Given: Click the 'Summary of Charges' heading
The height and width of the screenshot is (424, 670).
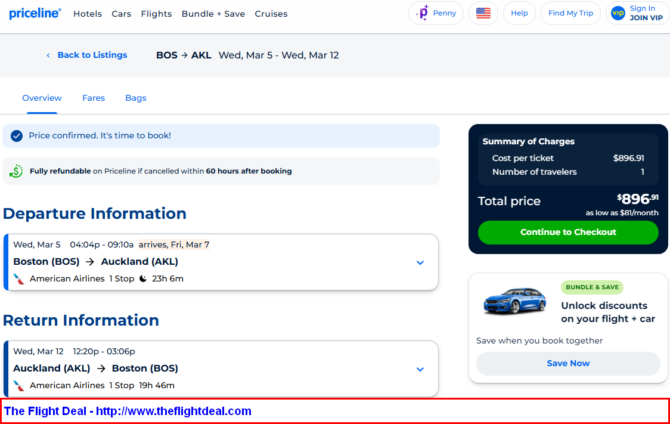Looking at the screenshot, I should point(529,141).
